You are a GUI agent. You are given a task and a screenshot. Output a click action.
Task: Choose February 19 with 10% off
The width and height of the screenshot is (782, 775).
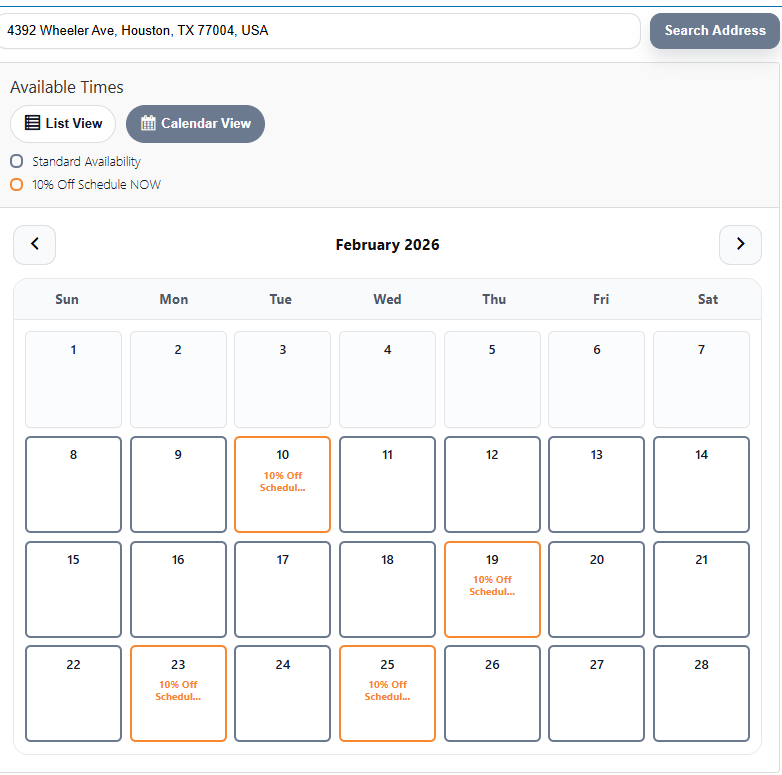(492, 589)
